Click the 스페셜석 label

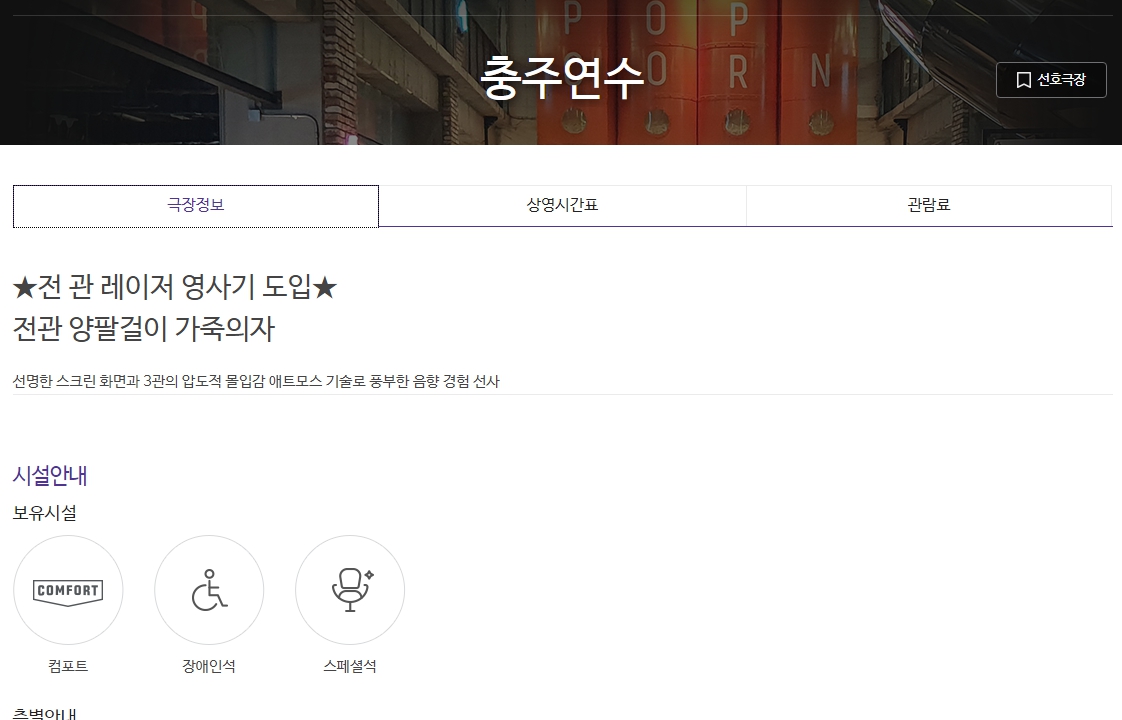350,666
